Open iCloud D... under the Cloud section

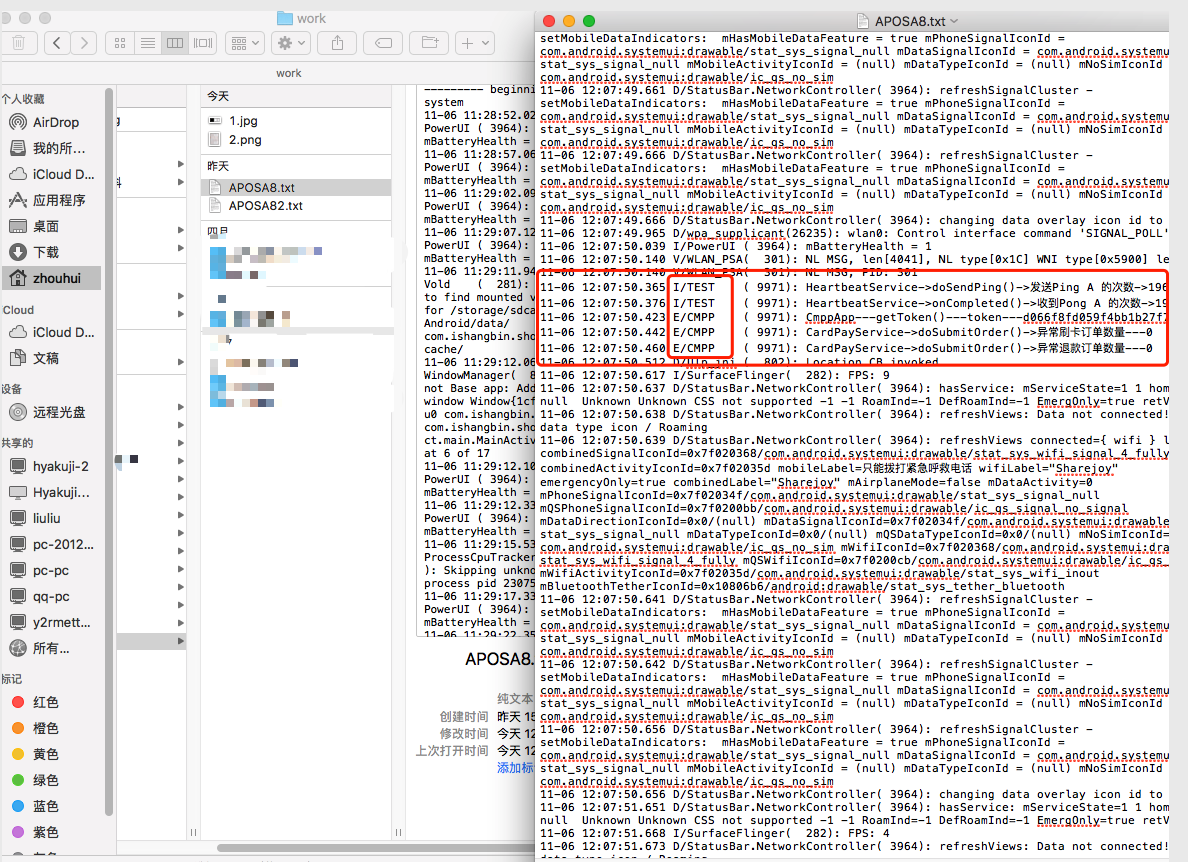(54, 332)
